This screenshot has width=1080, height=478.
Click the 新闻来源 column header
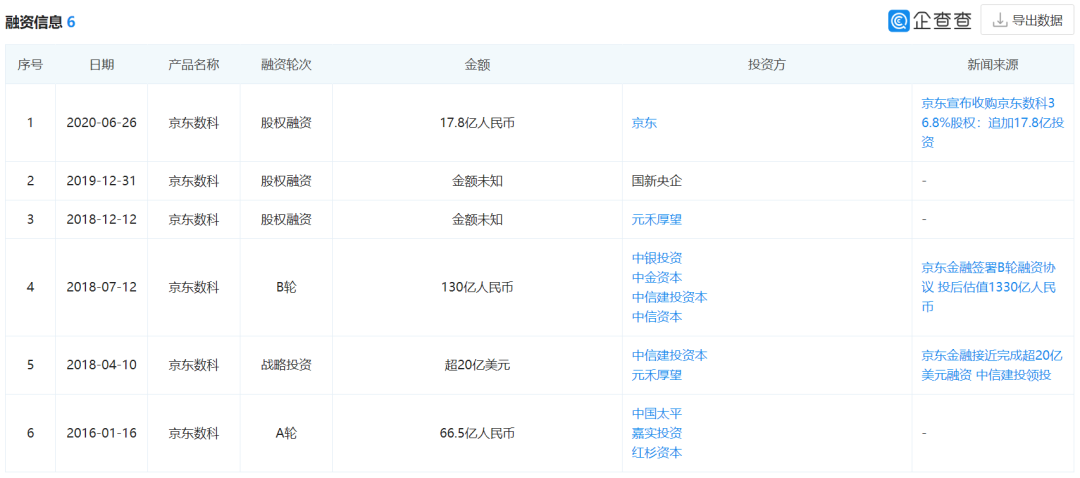click(993, 65)
